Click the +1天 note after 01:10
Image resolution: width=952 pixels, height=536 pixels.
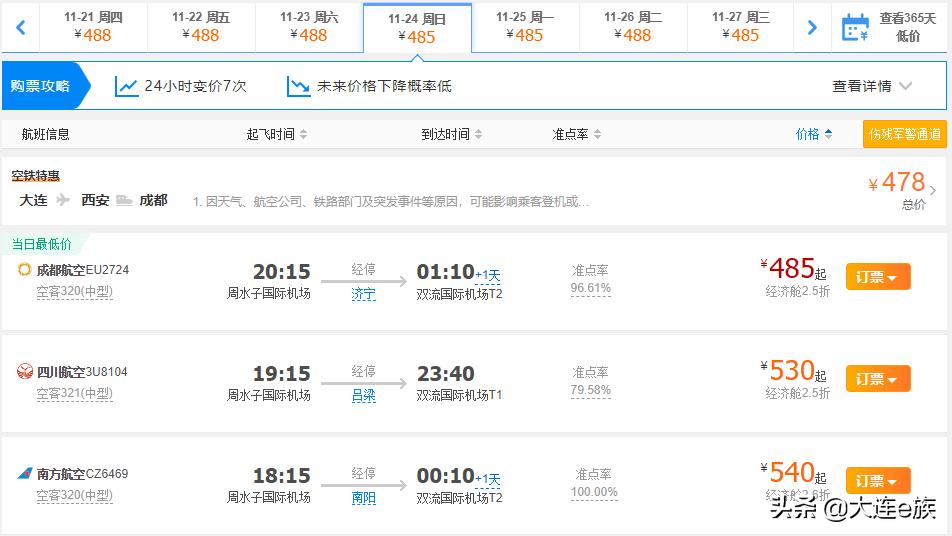pyautogui.click(x=488, y=276)
